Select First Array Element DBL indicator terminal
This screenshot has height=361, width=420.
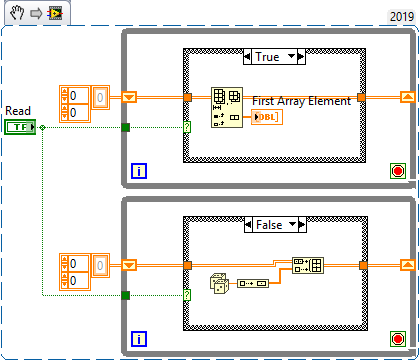click(267, 117)
